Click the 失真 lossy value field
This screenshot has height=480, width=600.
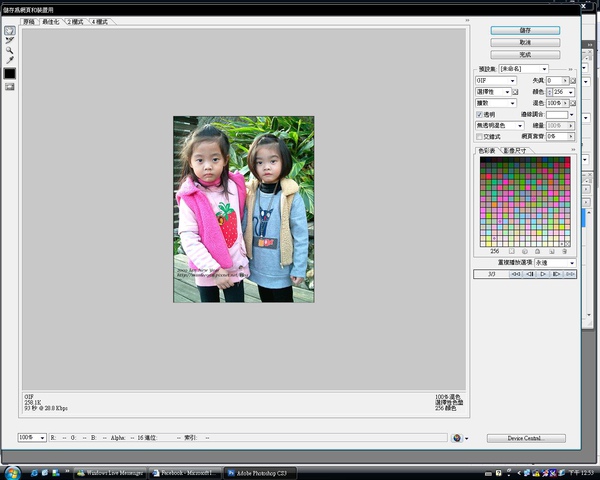554,81
